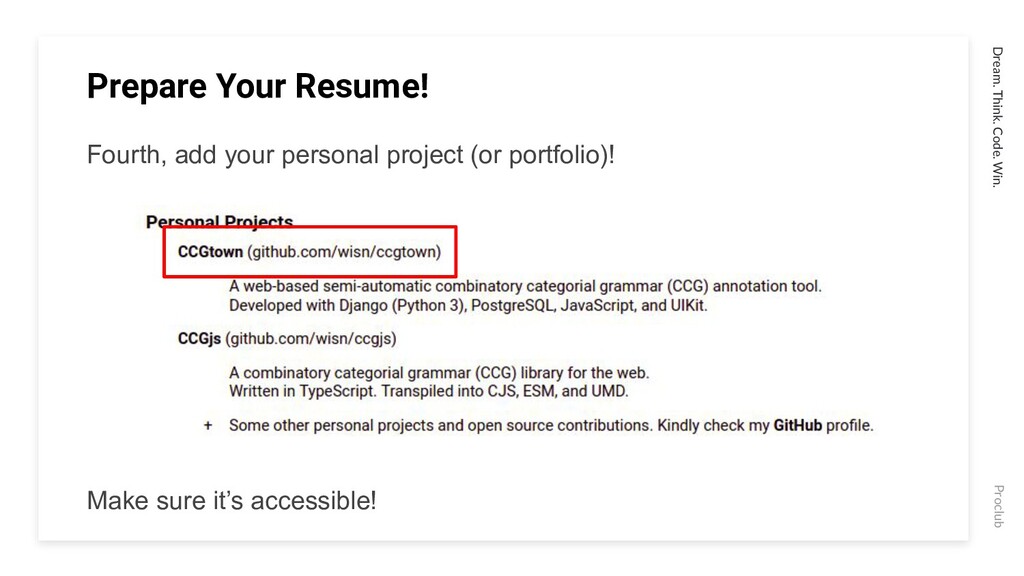This screenshot has height=576, width=1024.
Task: Open the github.com/wisn/ccgjs link
Action: tap(311, 339)
